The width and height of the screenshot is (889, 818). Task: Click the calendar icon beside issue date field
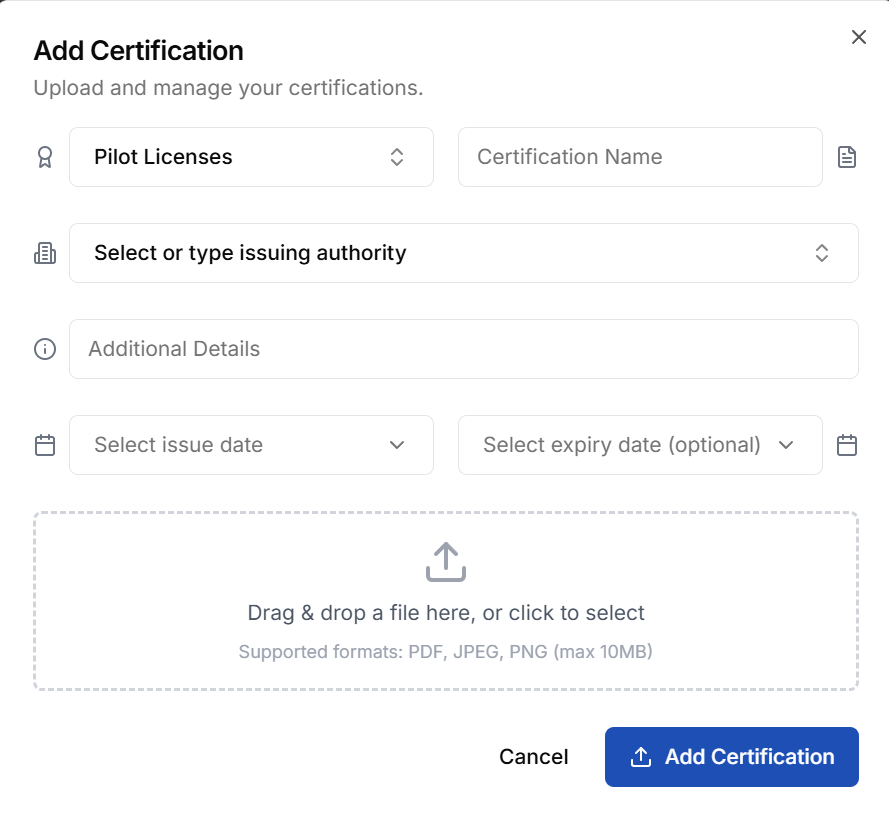pyautogui.click(x=44, y=445)
